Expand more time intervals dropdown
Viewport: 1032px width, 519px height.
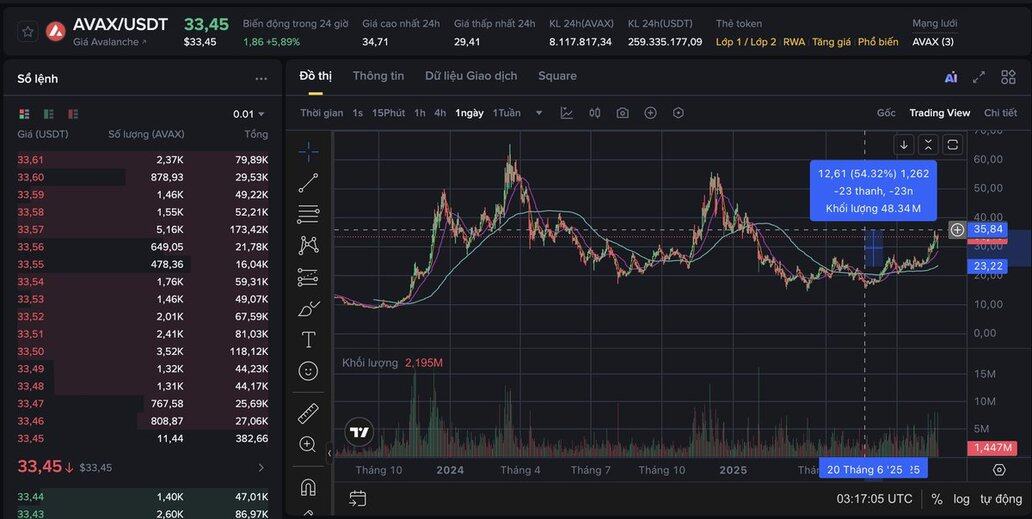pos(539,113)
